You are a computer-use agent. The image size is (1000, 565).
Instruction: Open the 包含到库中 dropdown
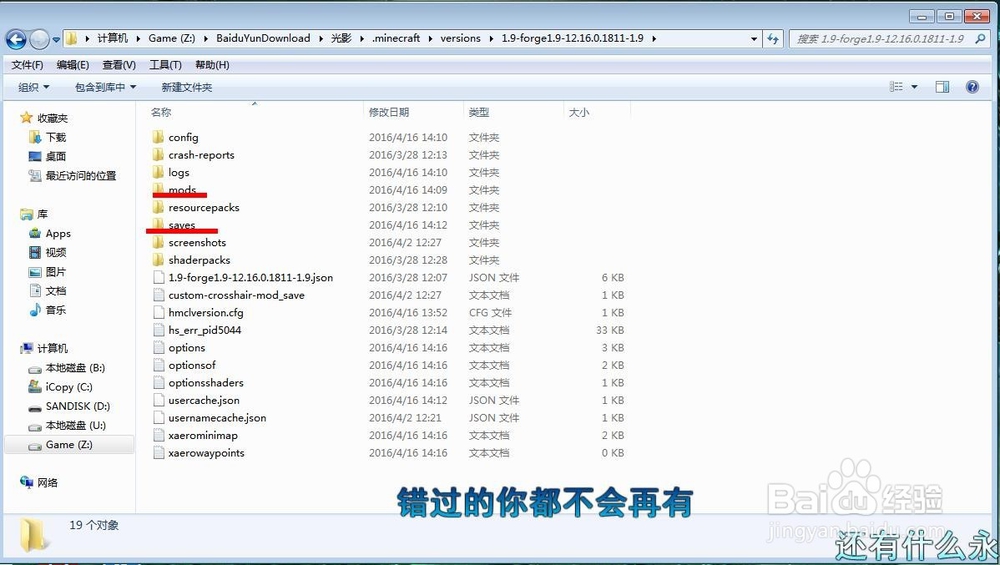(x=105, y=87)
